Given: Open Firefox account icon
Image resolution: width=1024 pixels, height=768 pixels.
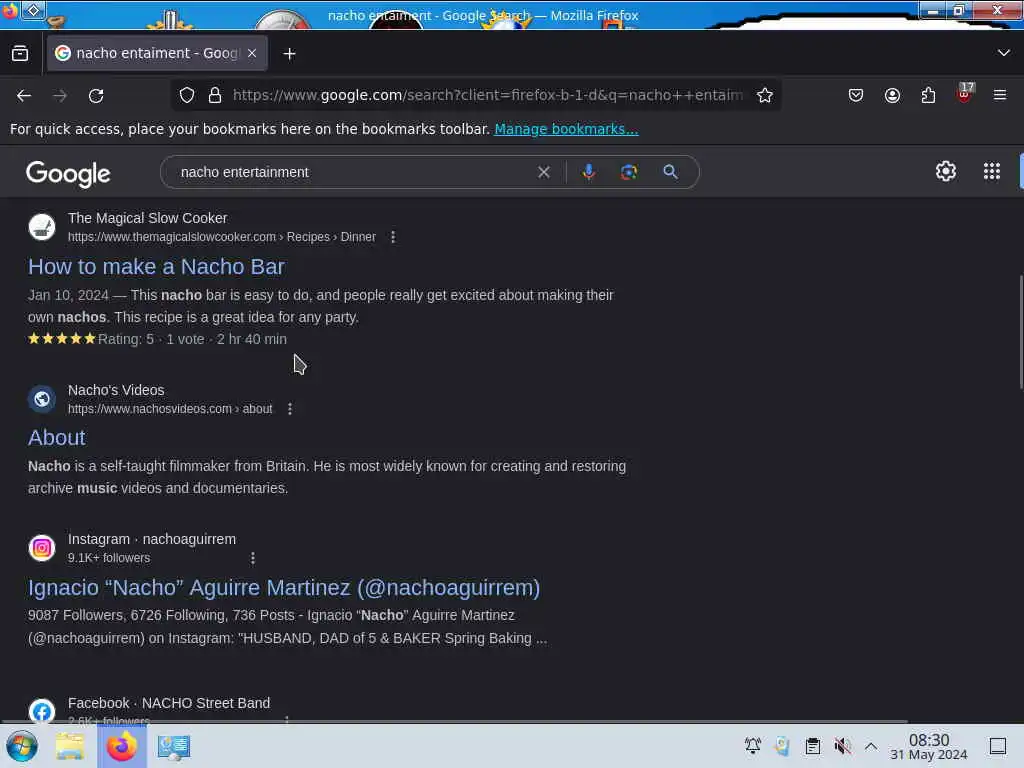Looking at the screenshot, I should pos(892,95).
